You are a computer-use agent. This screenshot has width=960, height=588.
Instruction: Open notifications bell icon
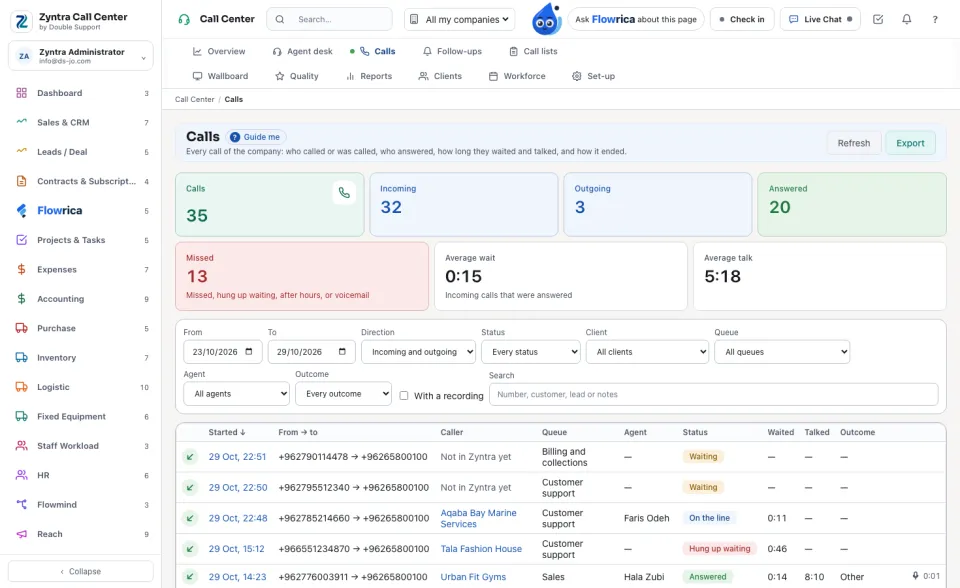tap(907, 19)
